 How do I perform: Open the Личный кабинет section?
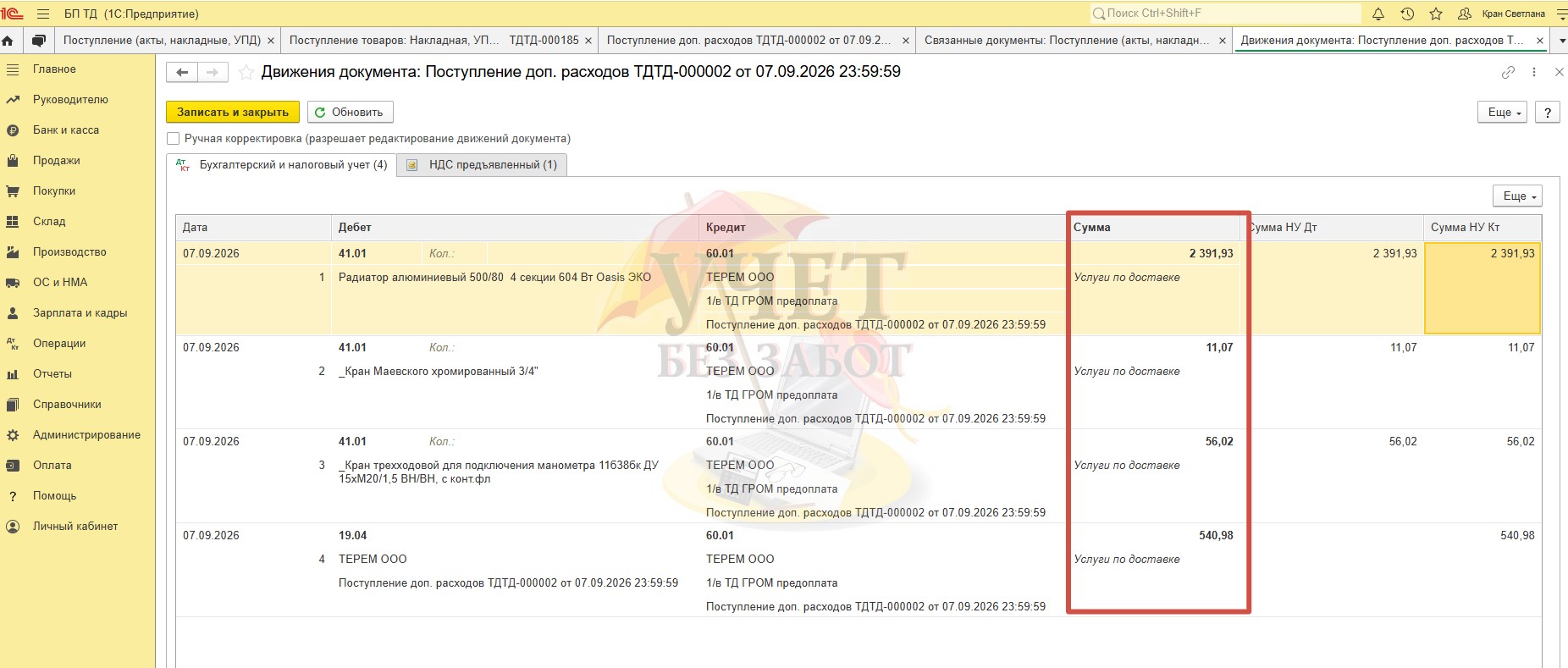coord(75,526)
